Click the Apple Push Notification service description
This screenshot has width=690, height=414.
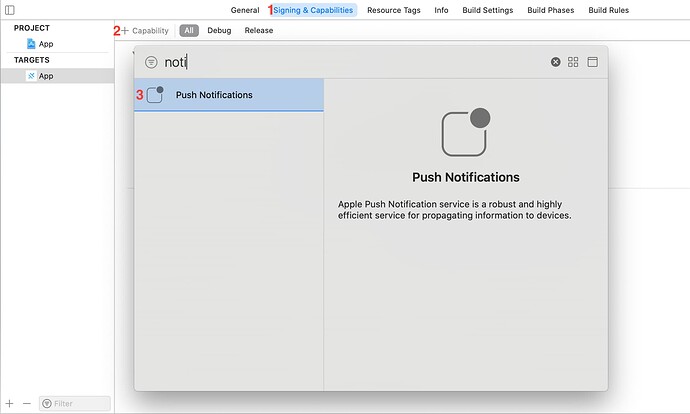[454, 210]
